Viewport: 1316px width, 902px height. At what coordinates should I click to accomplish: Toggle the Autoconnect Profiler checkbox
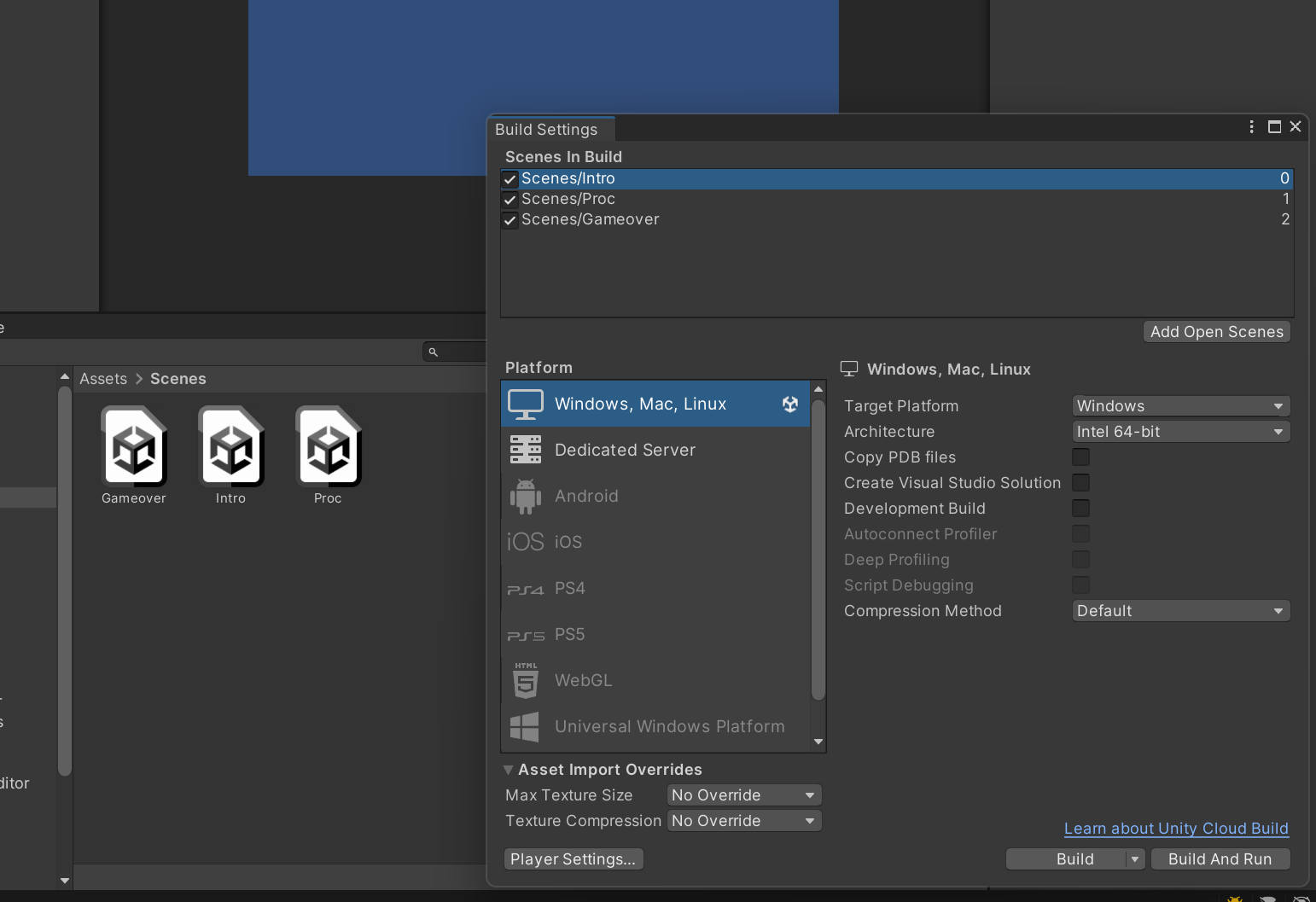pyautogui.click(x=1080, y=534)
